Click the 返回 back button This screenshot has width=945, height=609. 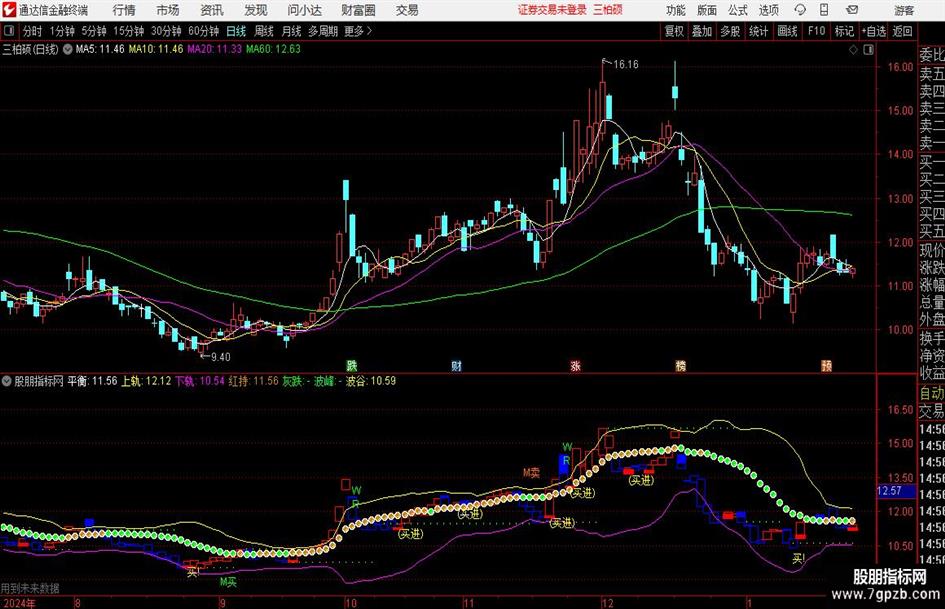(x=902, y=31)
